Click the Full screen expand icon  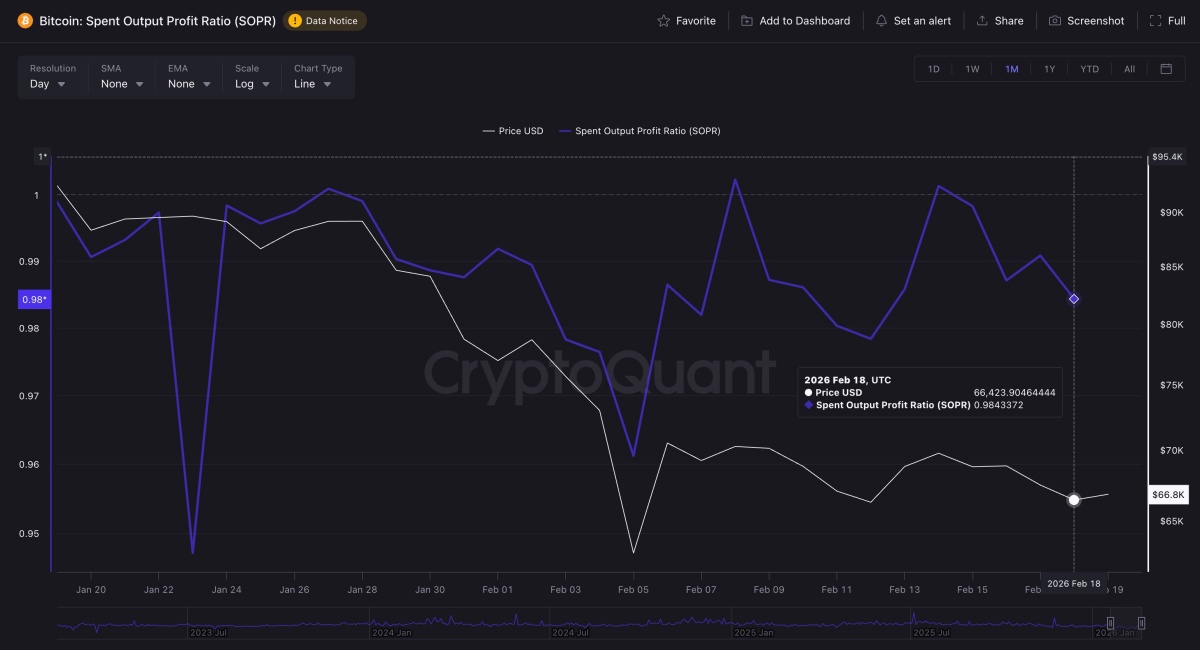tap(1155, 20)
